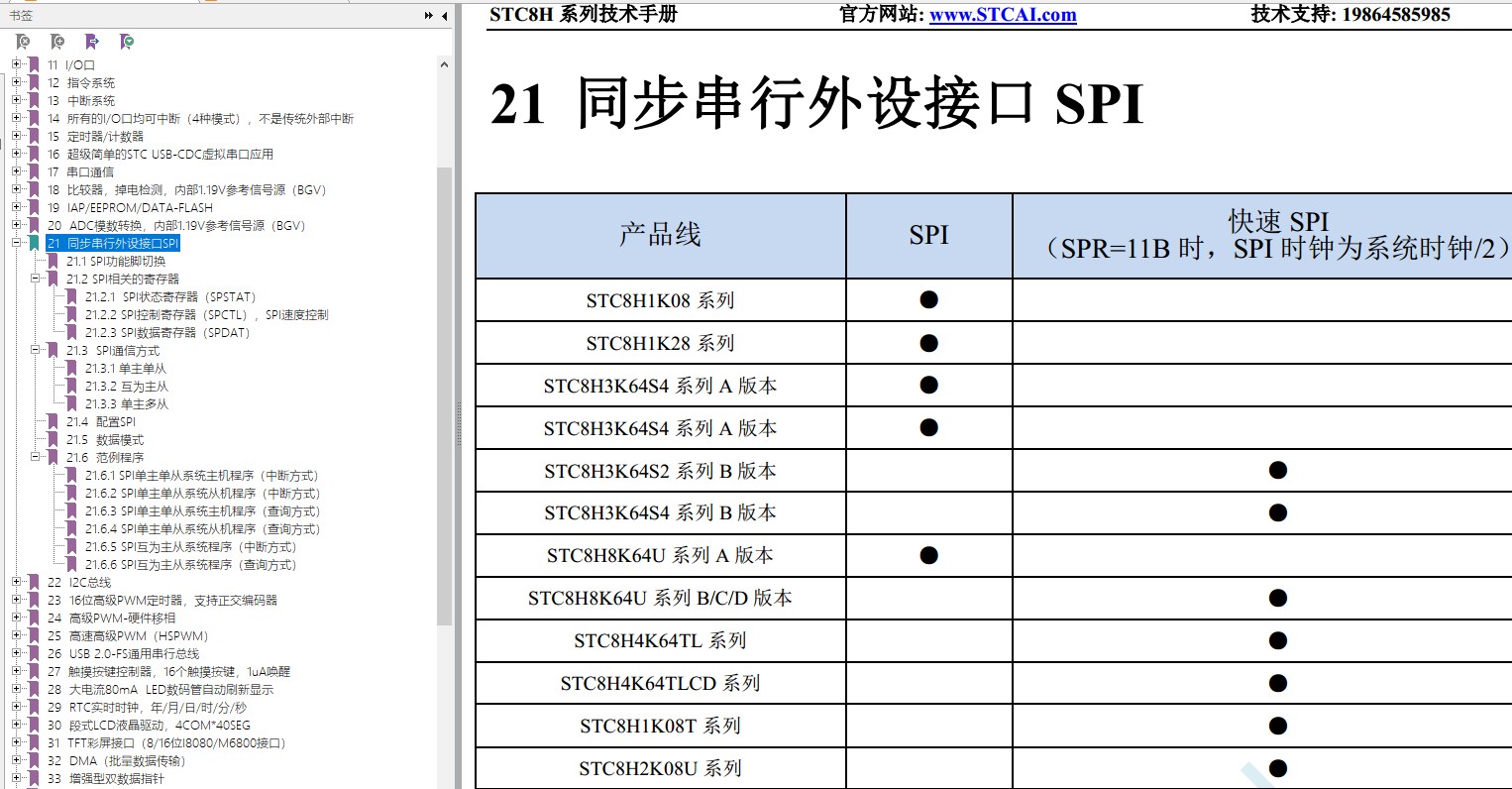Jump to 21.2.2 SPI控制寄存器 (SPCTL)
This screenshot has width=1512, height=789.
click(x=206, y=315)
